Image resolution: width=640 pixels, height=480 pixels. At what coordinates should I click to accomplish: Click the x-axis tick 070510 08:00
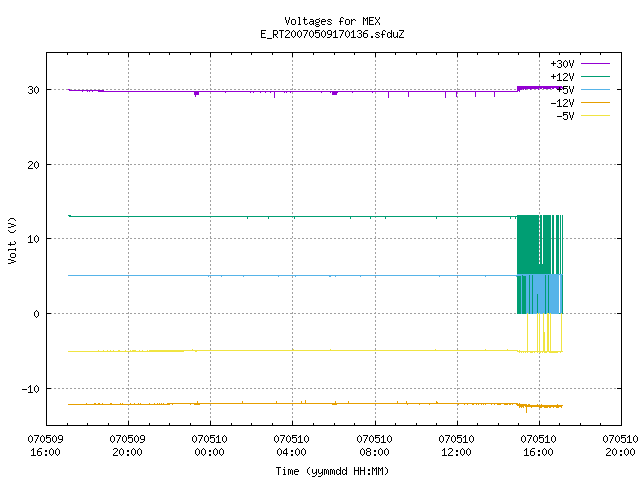pyautogui.click(x=374, y=446)
